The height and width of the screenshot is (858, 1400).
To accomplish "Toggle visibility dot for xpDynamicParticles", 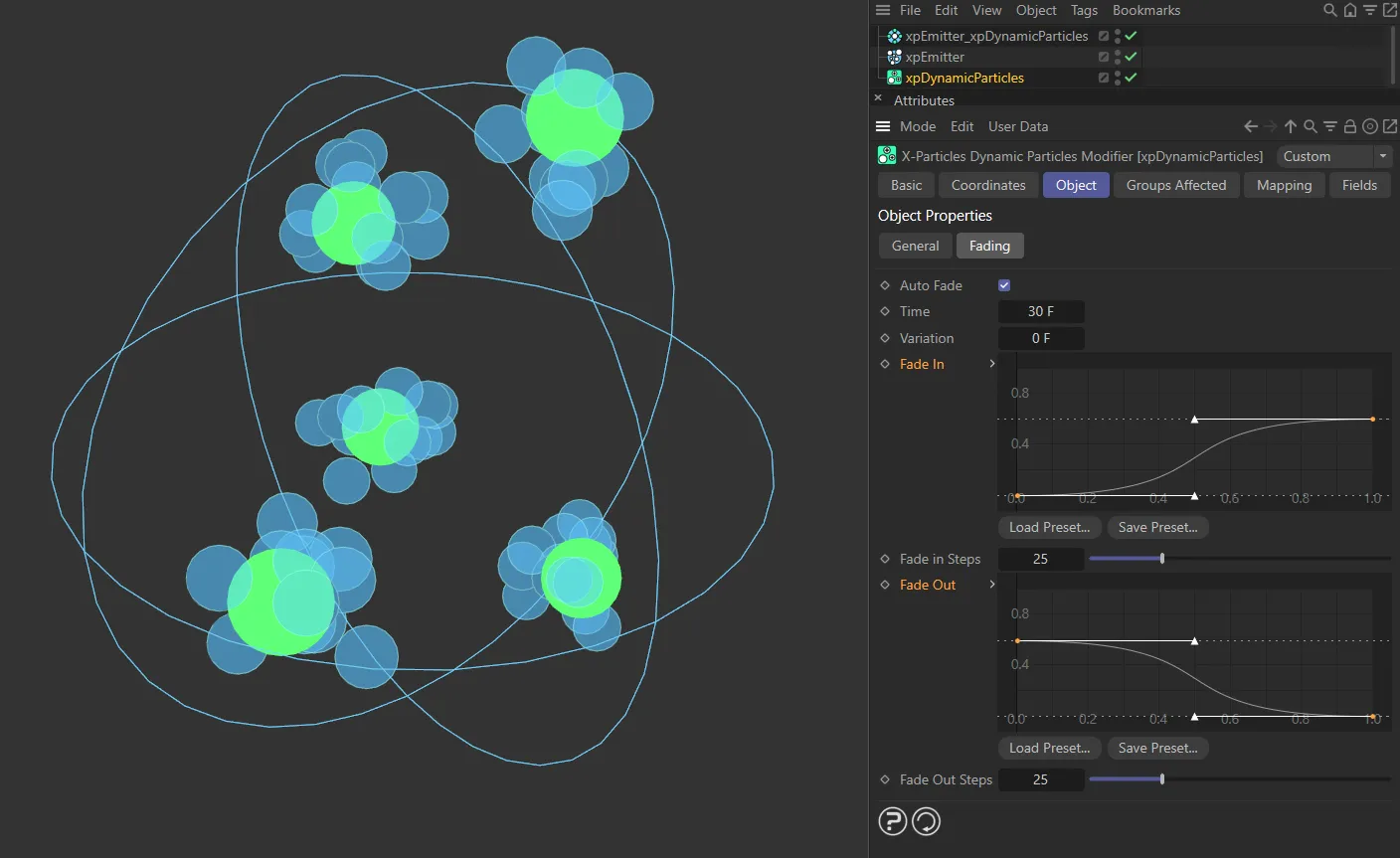I will [x=1118, y=78].
